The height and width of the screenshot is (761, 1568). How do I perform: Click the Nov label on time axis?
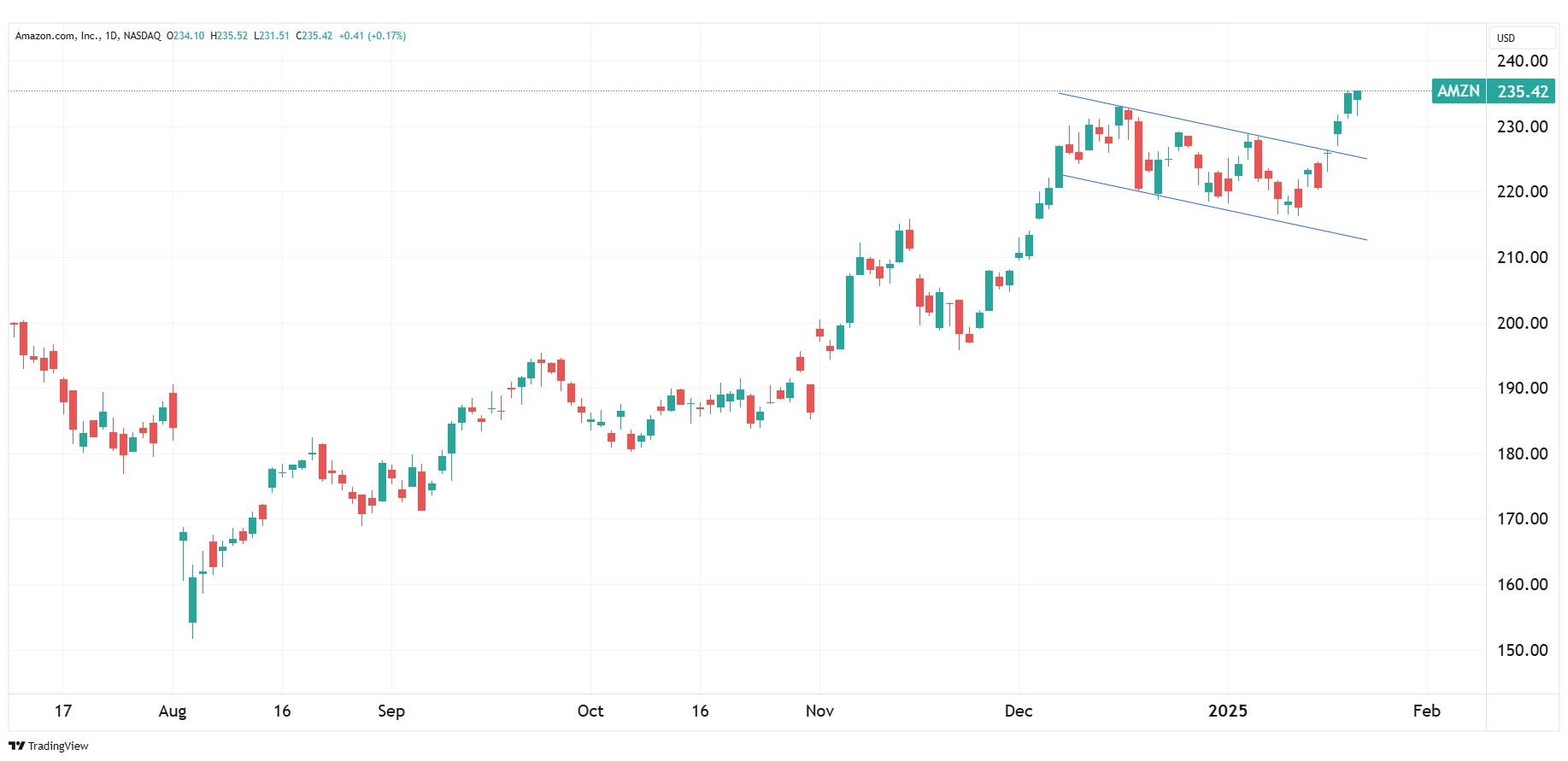(x=819, y=711)
